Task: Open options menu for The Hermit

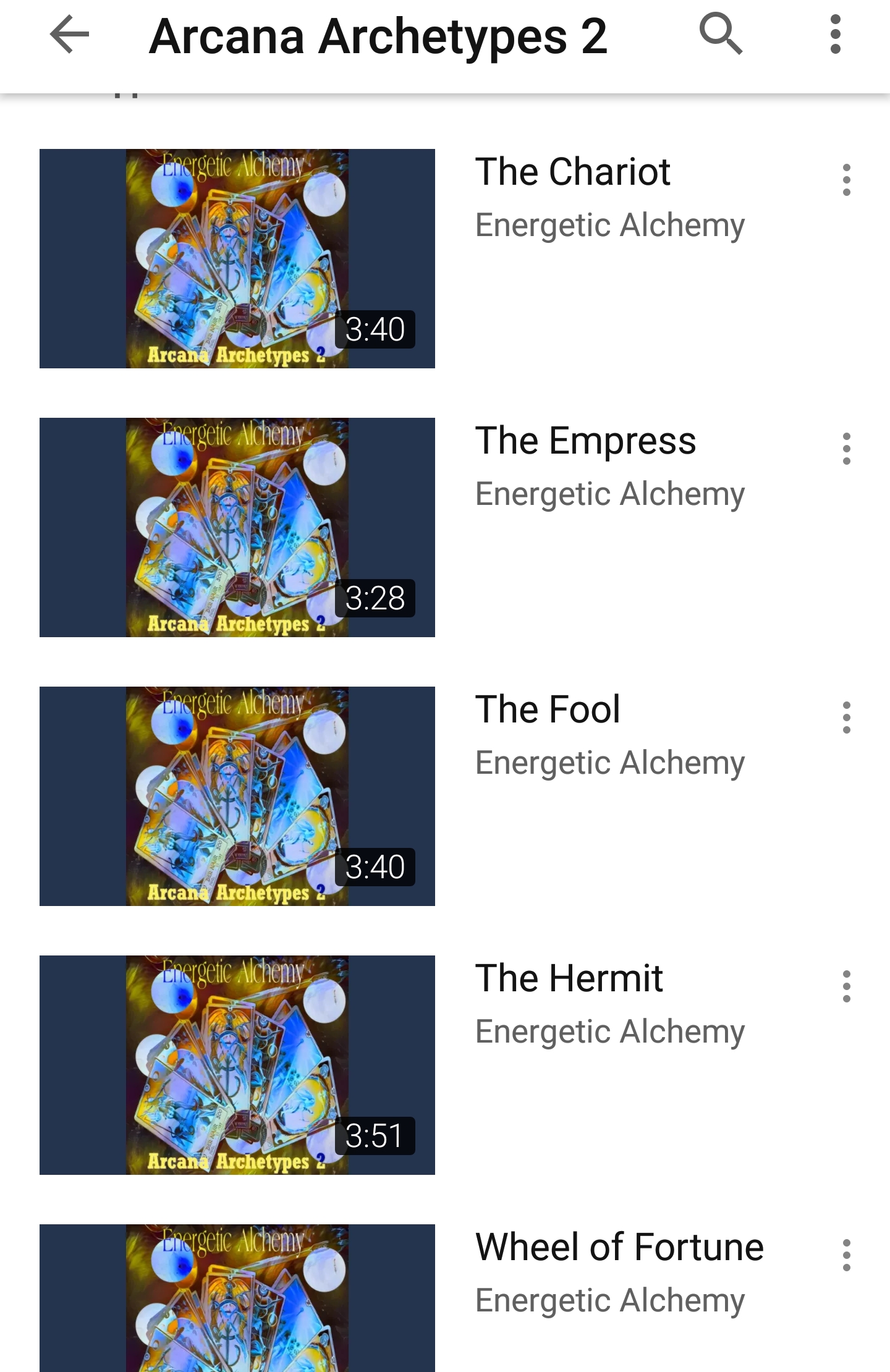Action: (x=846, y=986)
